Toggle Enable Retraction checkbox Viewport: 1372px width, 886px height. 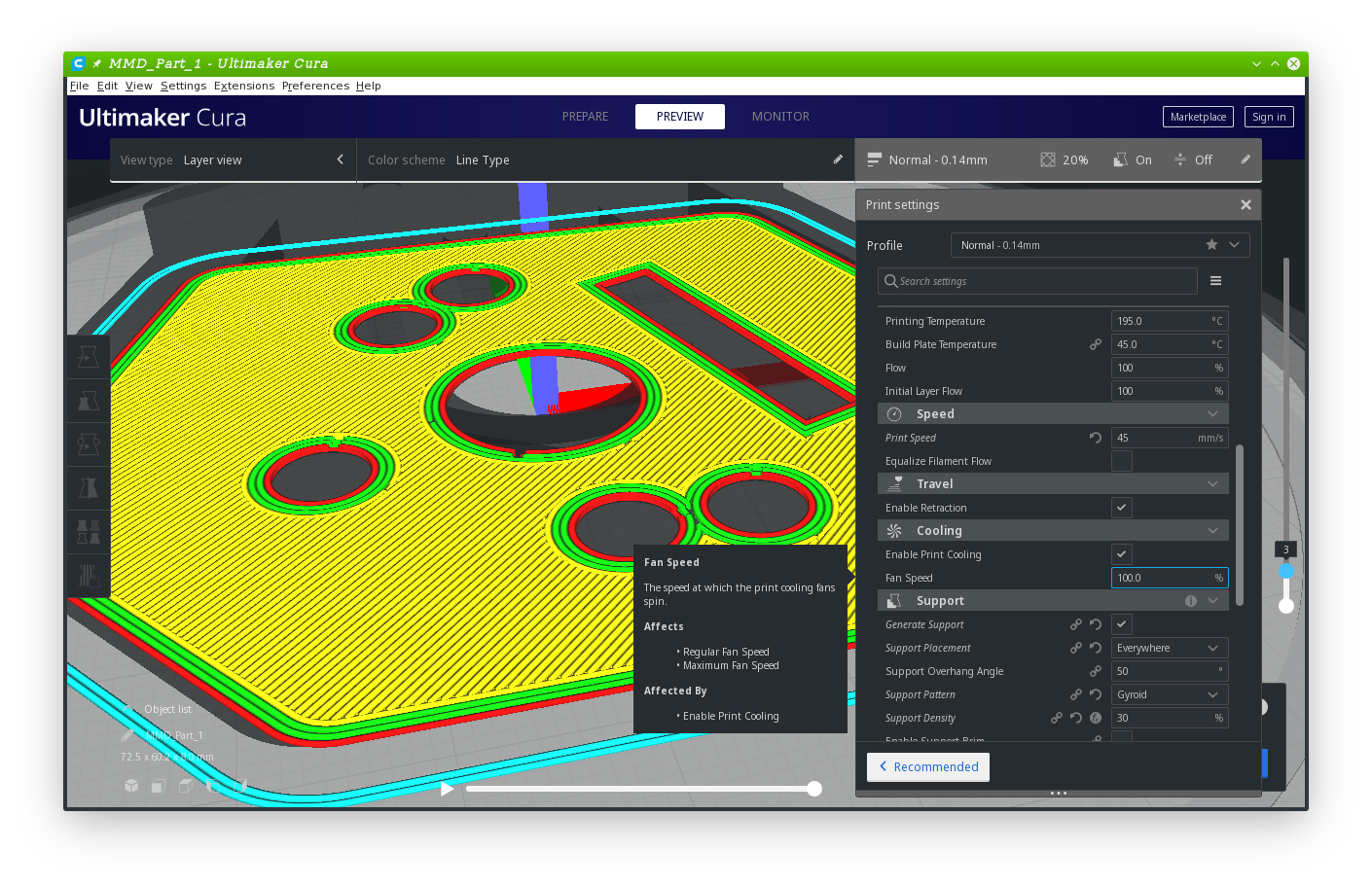point(1122,508)
